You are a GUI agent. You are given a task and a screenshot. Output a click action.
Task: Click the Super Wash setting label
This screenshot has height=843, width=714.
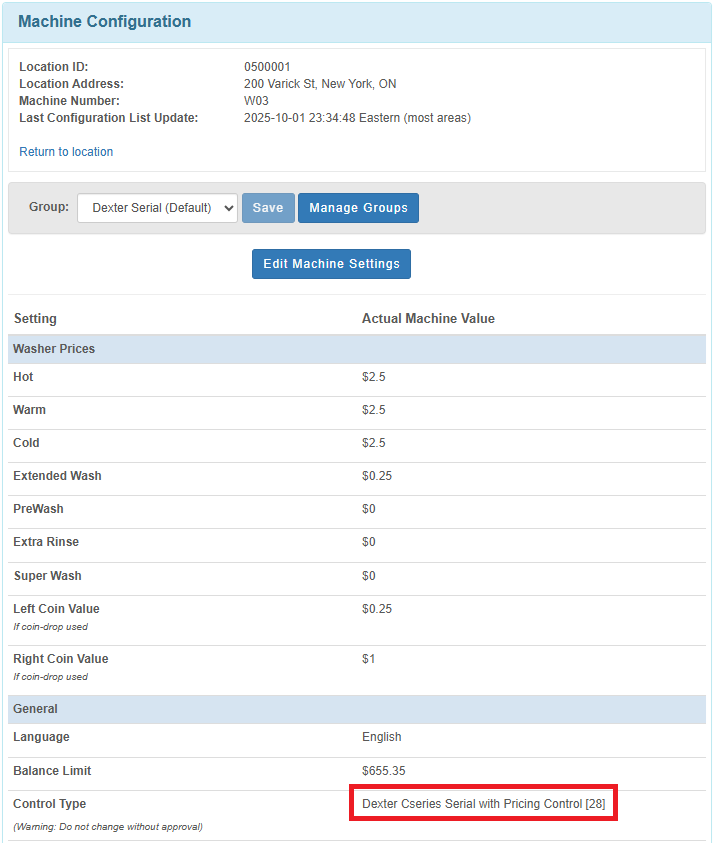[x=47, y=576]
